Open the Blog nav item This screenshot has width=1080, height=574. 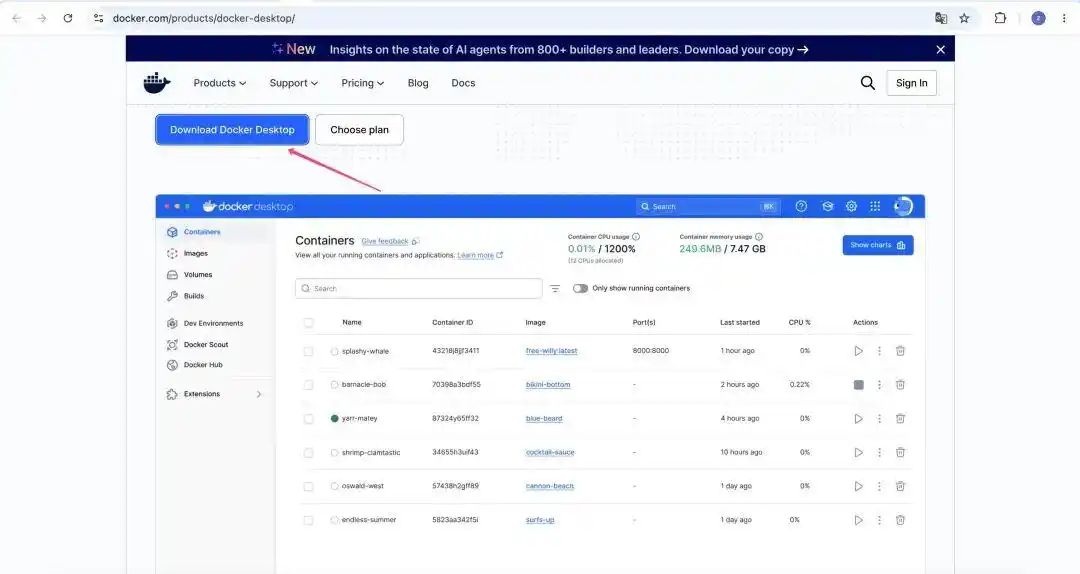(x=418, y=83)
